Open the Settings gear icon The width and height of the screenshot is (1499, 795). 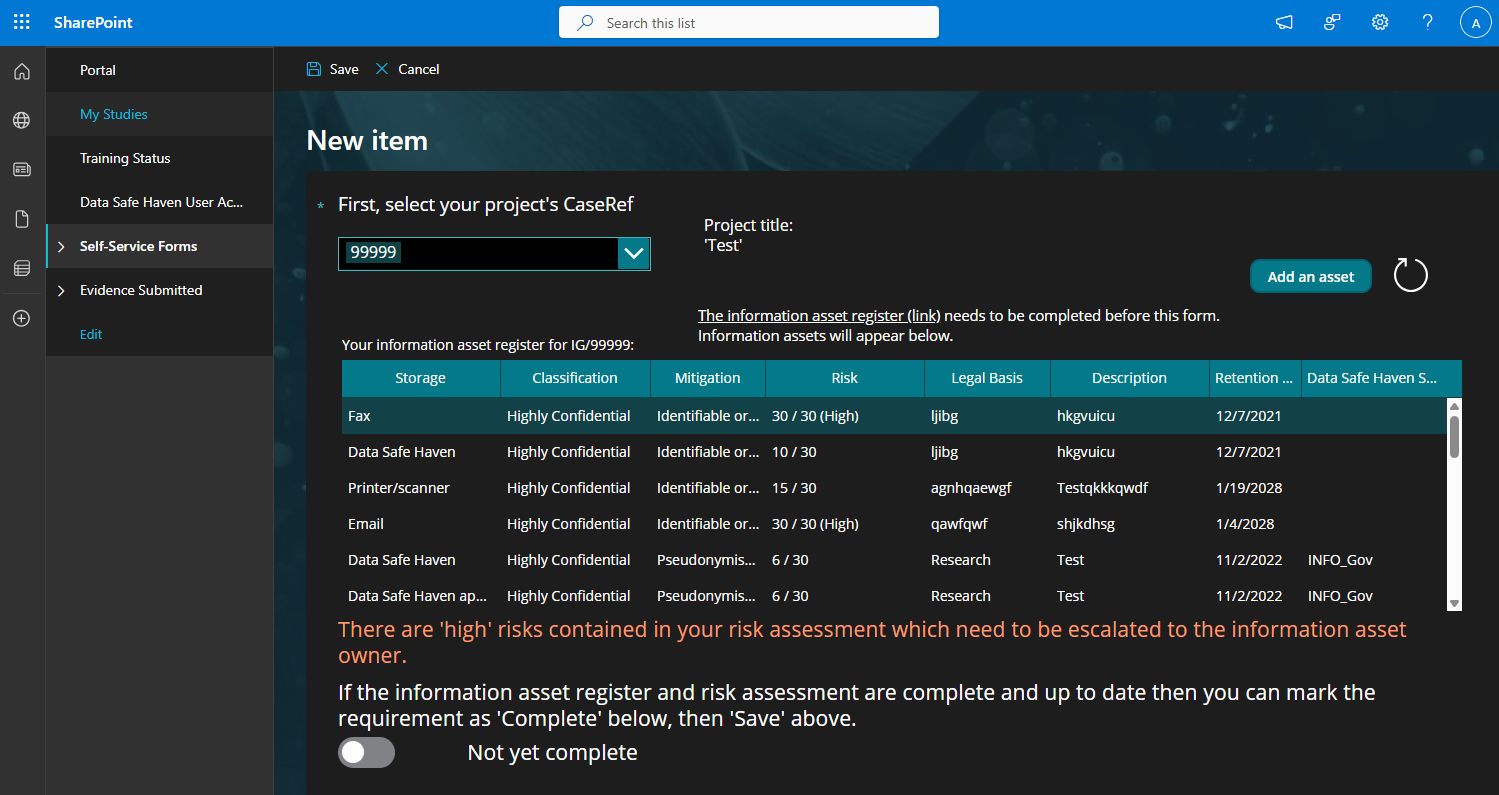[1380, 22]
